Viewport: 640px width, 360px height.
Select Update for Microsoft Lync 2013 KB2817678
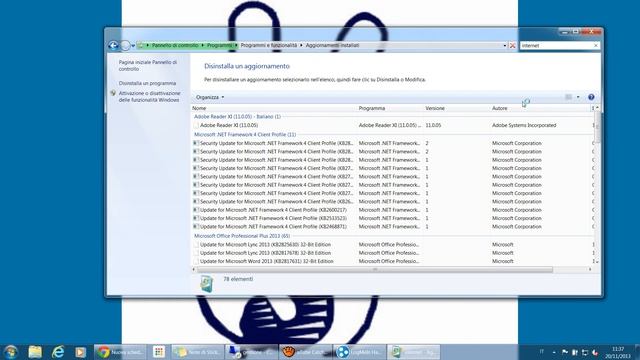393,253
